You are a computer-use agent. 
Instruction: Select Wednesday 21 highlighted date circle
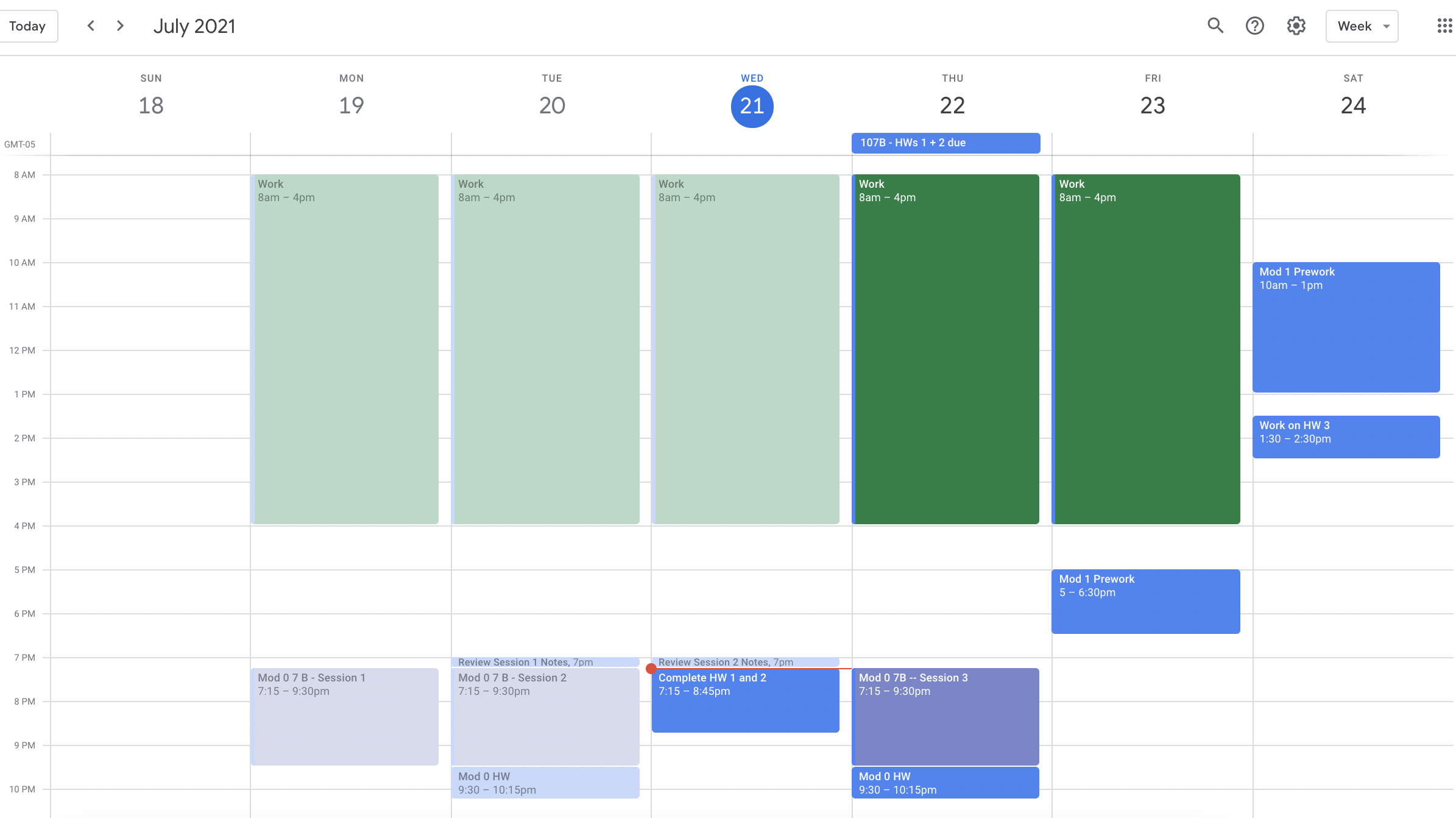point(752,106)
